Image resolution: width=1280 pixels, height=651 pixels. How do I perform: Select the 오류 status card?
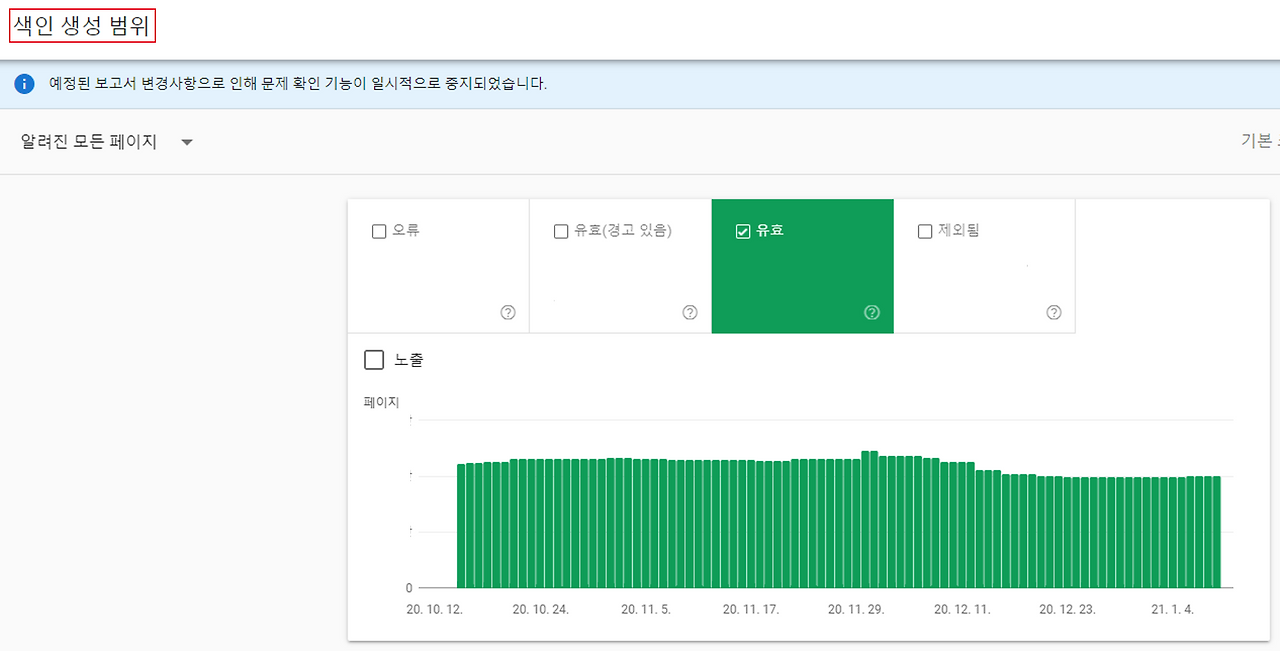[439, 266]
